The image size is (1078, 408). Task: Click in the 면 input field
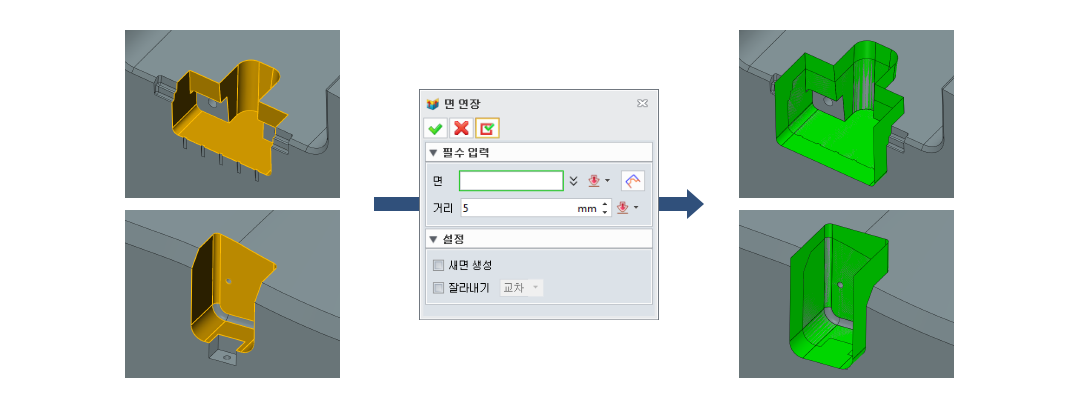click(x=512, y=180)
